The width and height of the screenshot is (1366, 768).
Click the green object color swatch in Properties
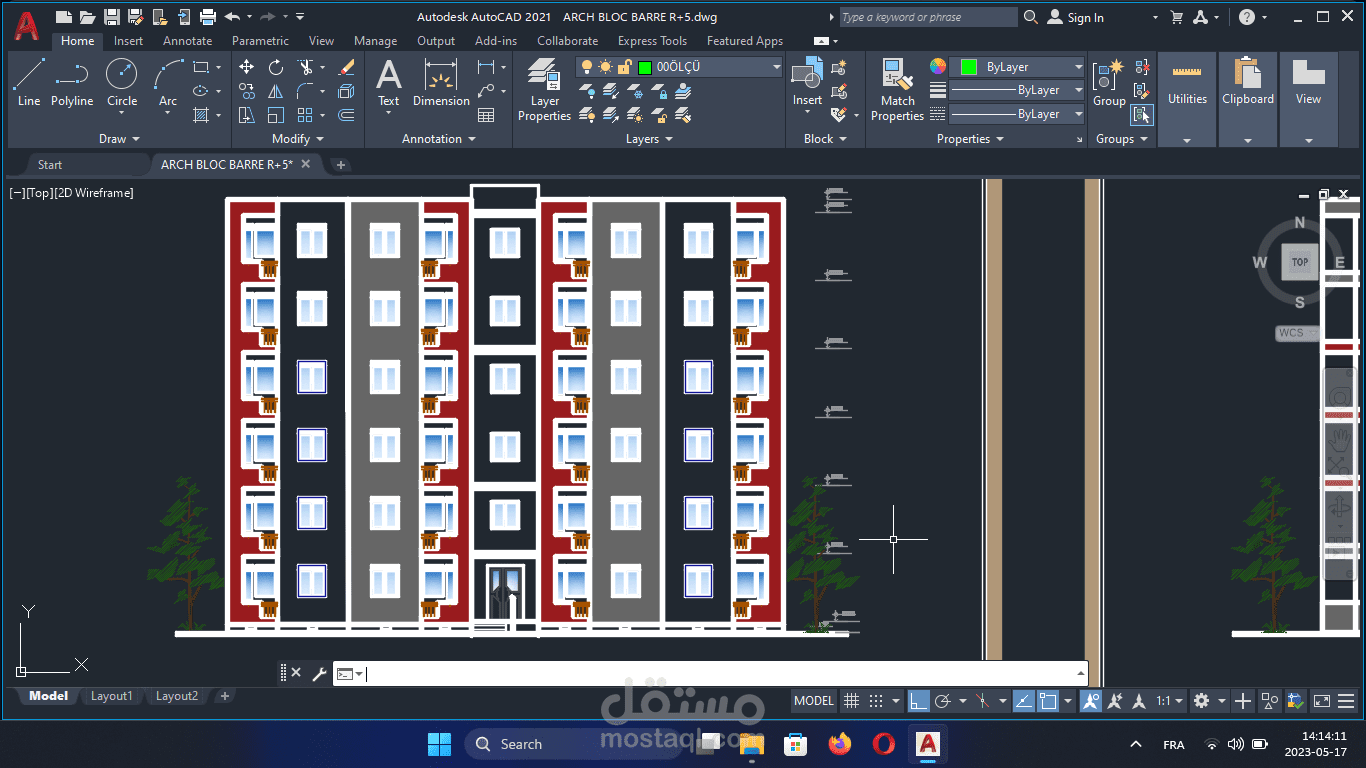[968, 67]
